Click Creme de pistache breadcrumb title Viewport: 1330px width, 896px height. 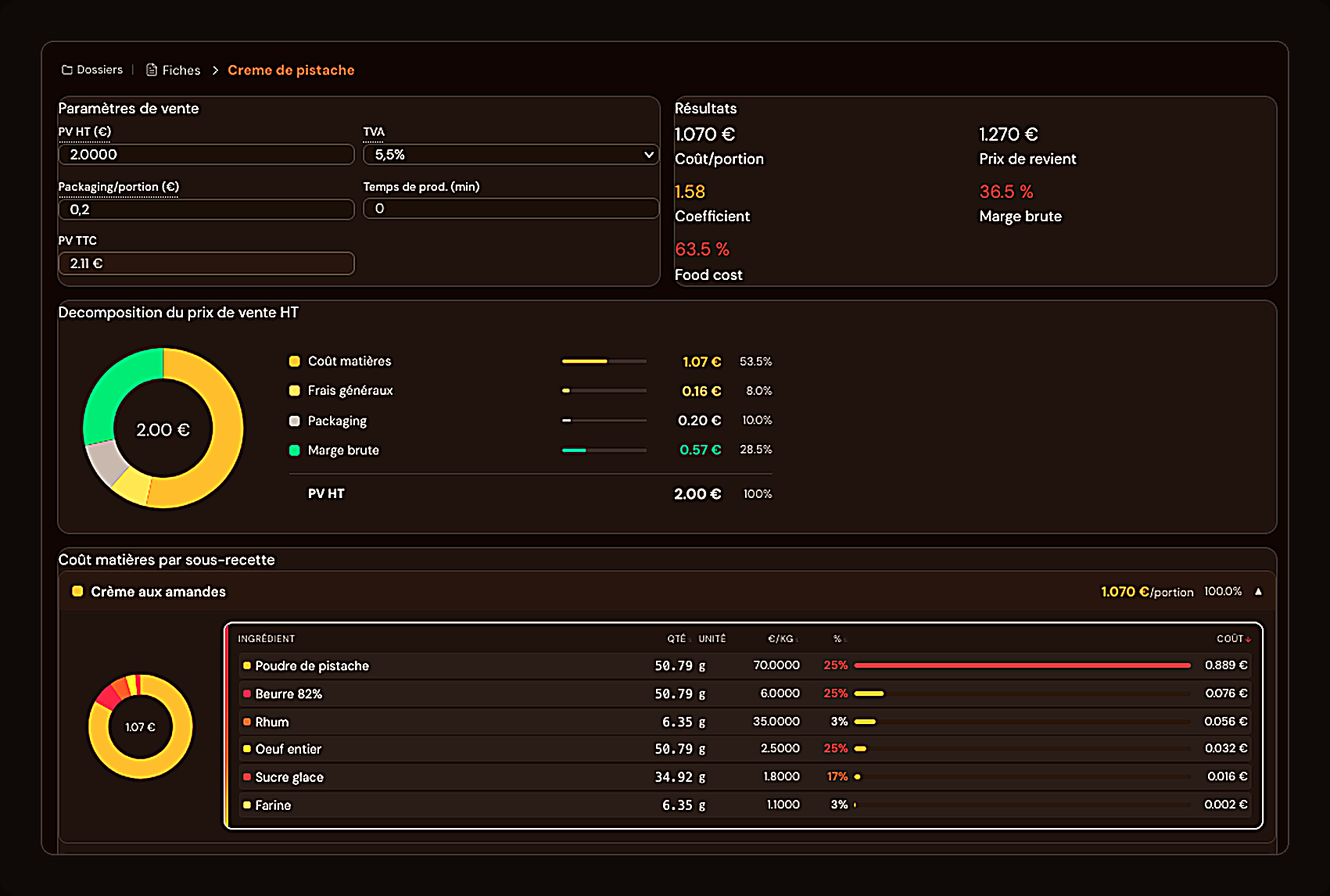click(x=291, y=70)
